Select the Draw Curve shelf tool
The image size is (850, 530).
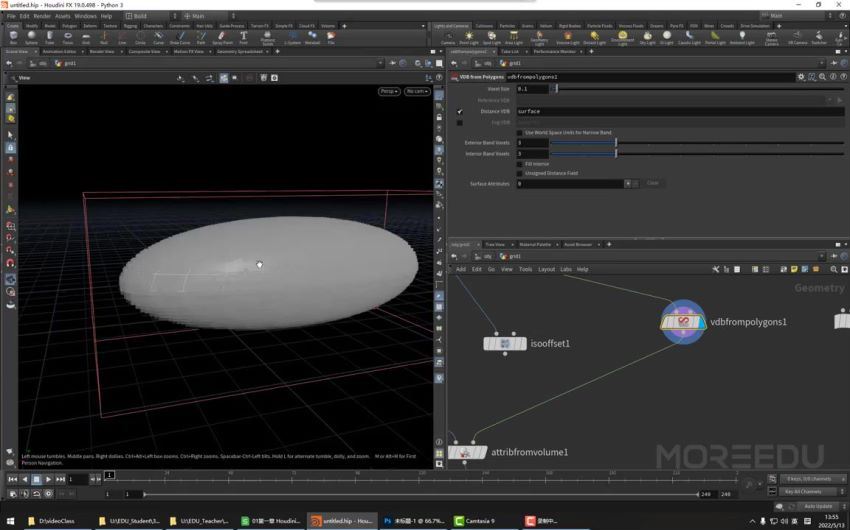pos(180,37)
